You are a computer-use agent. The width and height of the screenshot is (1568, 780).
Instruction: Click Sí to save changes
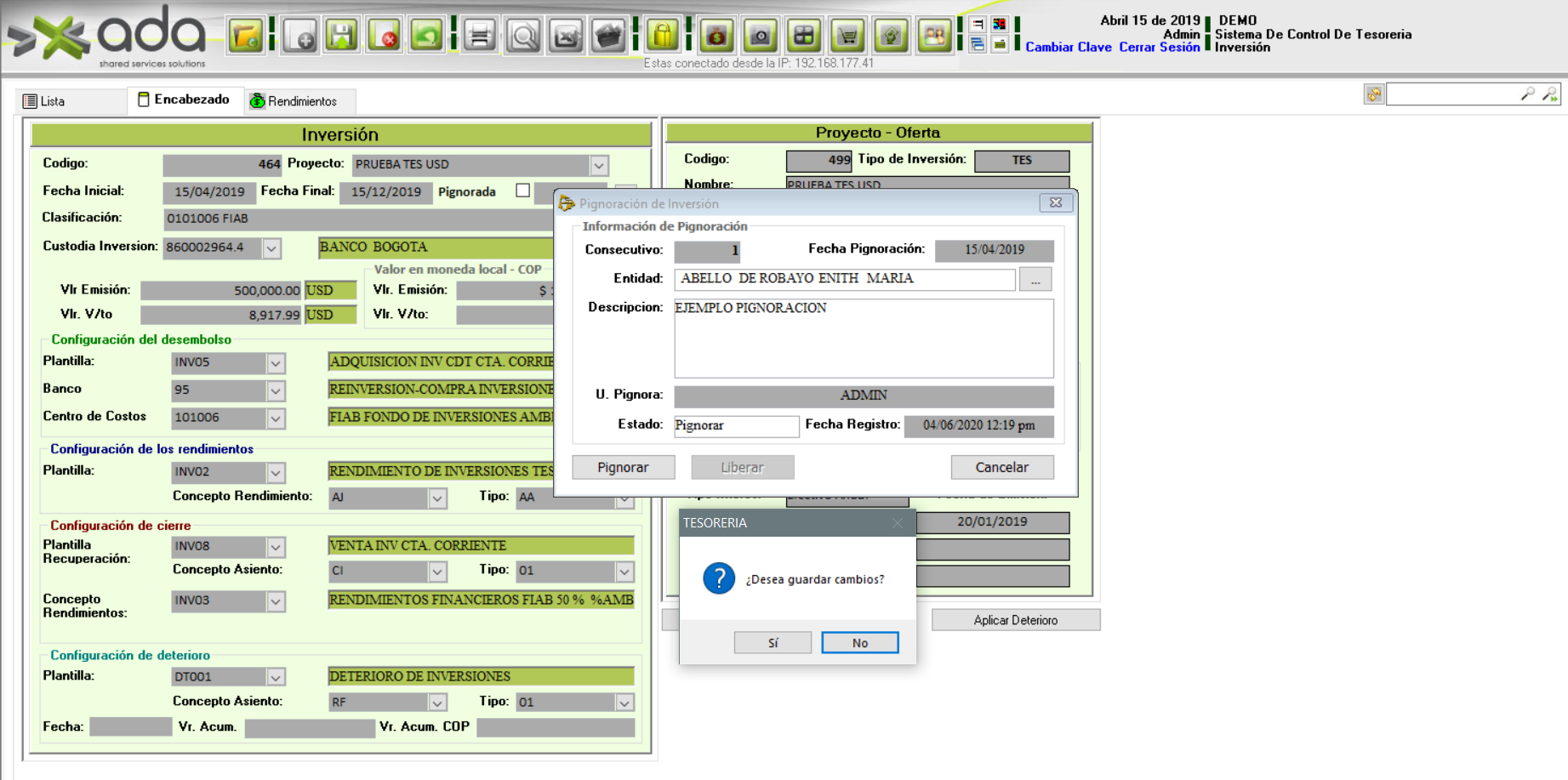click(773, 643)
